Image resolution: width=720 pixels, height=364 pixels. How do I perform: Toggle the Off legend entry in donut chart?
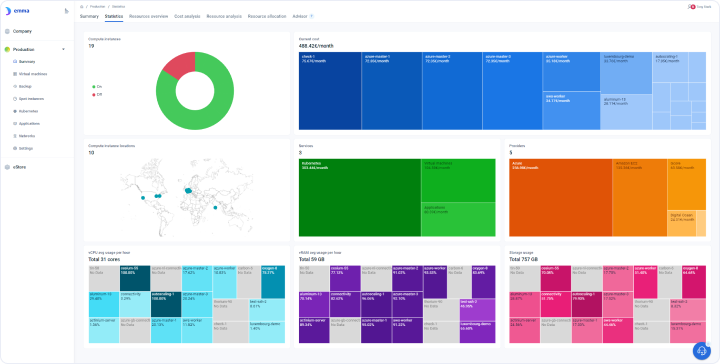[x=97, y=94]
